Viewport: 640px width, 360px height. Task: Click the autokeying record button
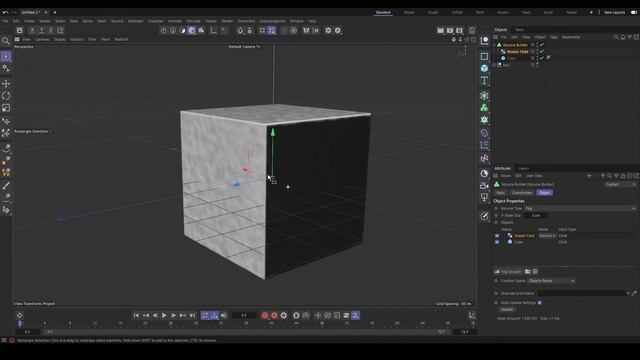(274, 316)
